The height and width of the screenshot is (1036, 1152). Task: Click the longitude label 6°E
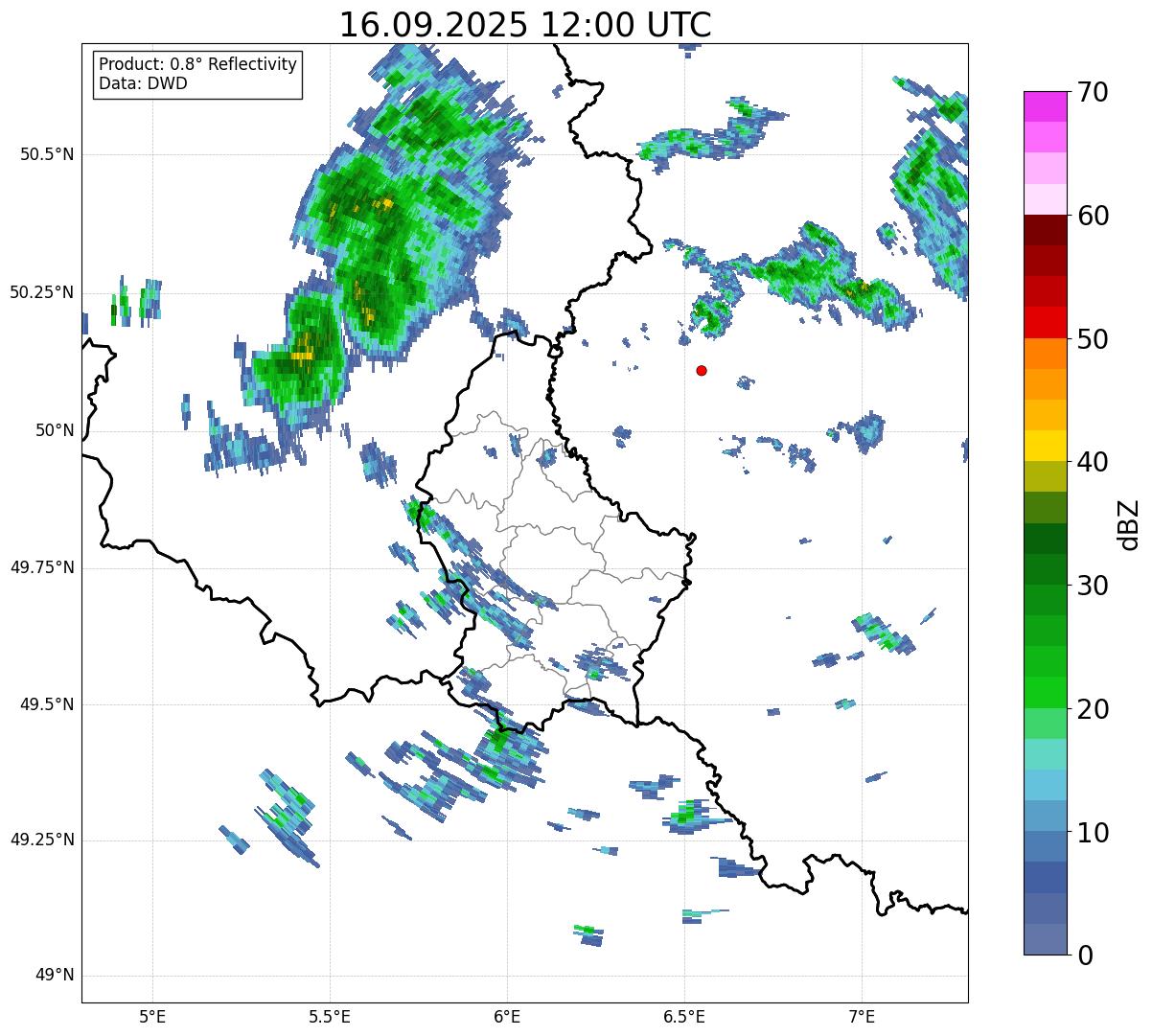tap(508, 1016)
